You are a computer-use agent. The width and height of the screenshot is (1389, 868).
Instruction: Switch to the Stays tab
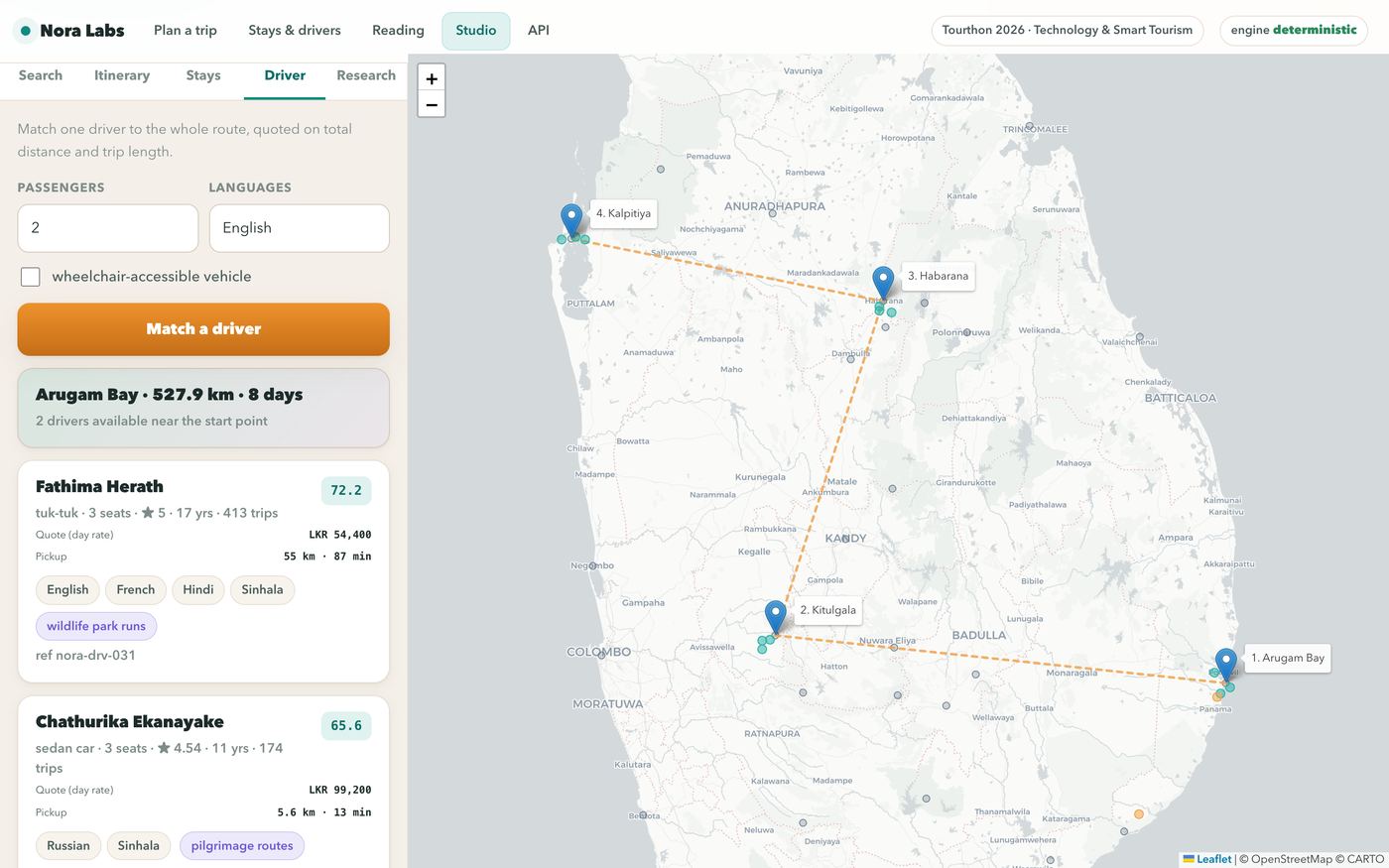pos(203,75)
